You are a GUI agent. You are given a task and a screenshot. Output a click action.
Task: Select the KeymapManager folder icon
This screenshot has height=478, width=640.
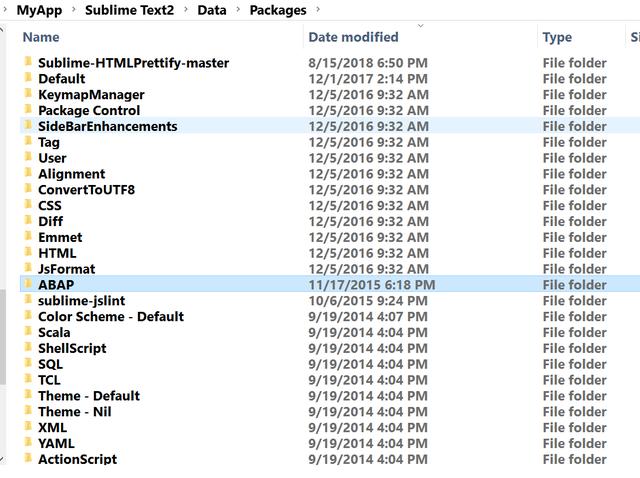pyautogui.click(x=28, y=93)
